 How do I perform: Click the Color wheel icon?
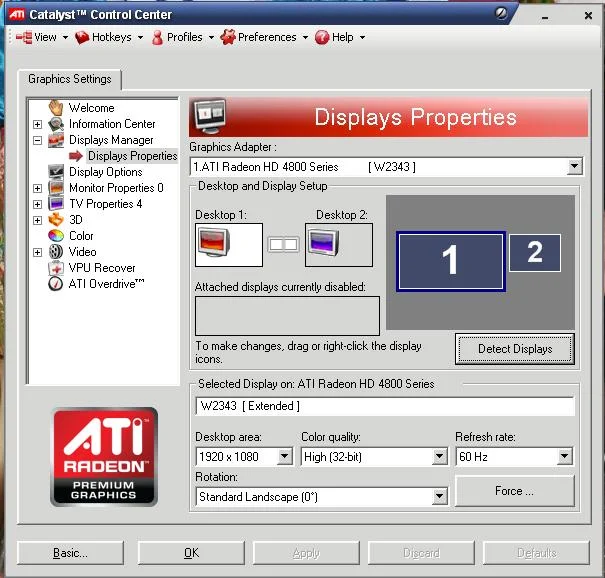pyautogui.click(x=56, y=236)
